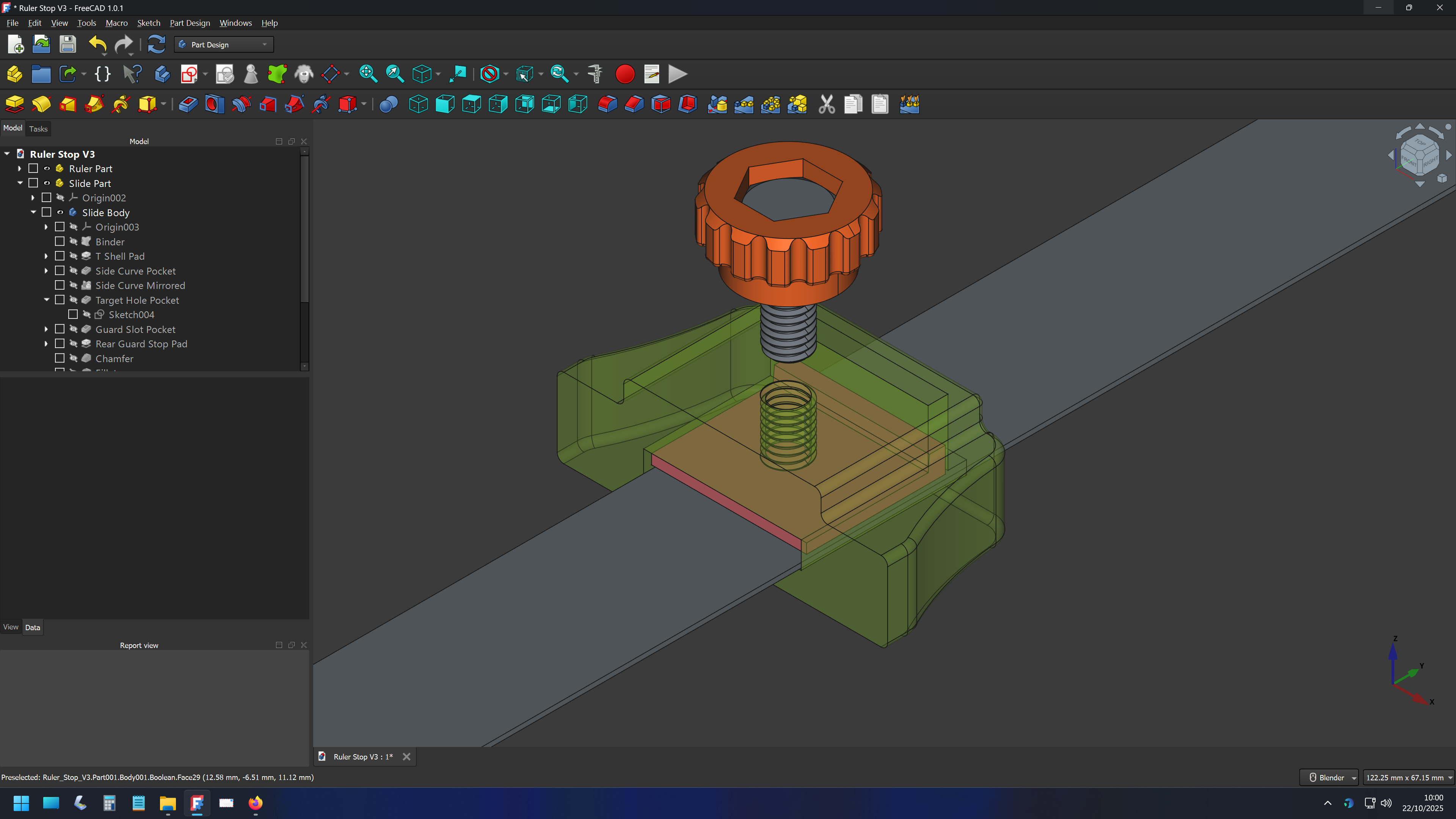Collapse the Slide Part tree node
The image size is (1456, 819).
pyautogui.click(x=20, y=183)
